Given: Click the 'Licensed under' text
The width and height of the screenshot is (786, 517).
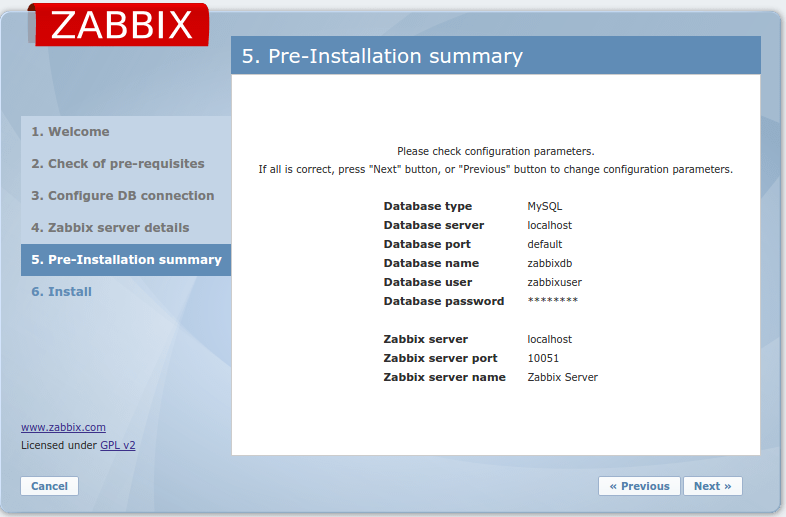Looking at the screenshot, I should [59, 445].
